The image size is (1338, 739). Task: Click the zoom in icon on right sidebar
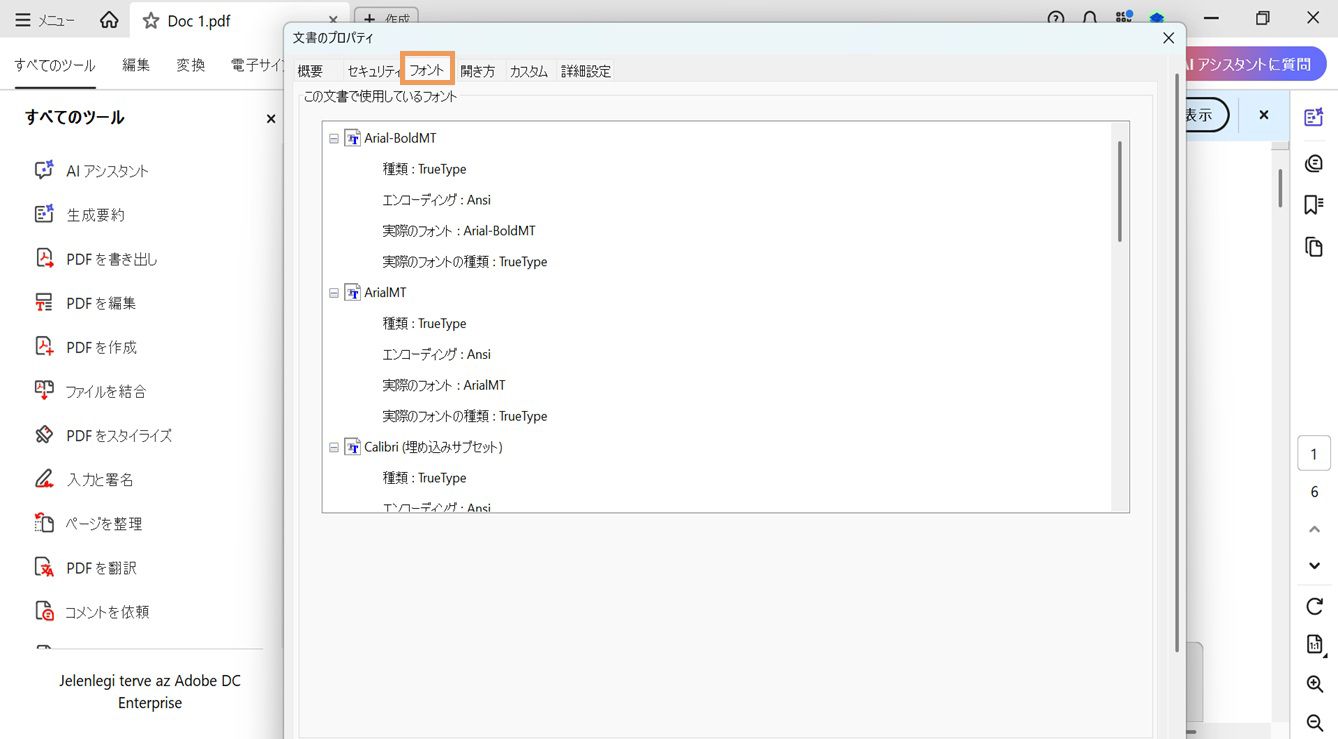pyautogui.click(x=1314, y=684)
